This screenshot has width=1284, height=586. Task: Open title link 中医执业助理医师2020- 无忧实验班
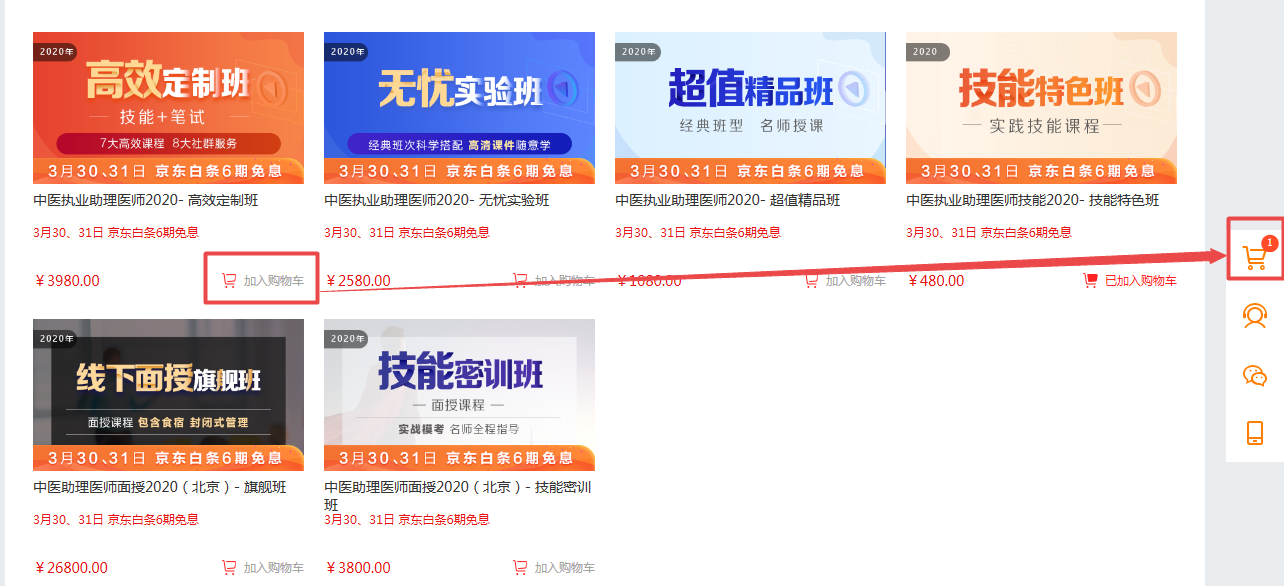437,200
